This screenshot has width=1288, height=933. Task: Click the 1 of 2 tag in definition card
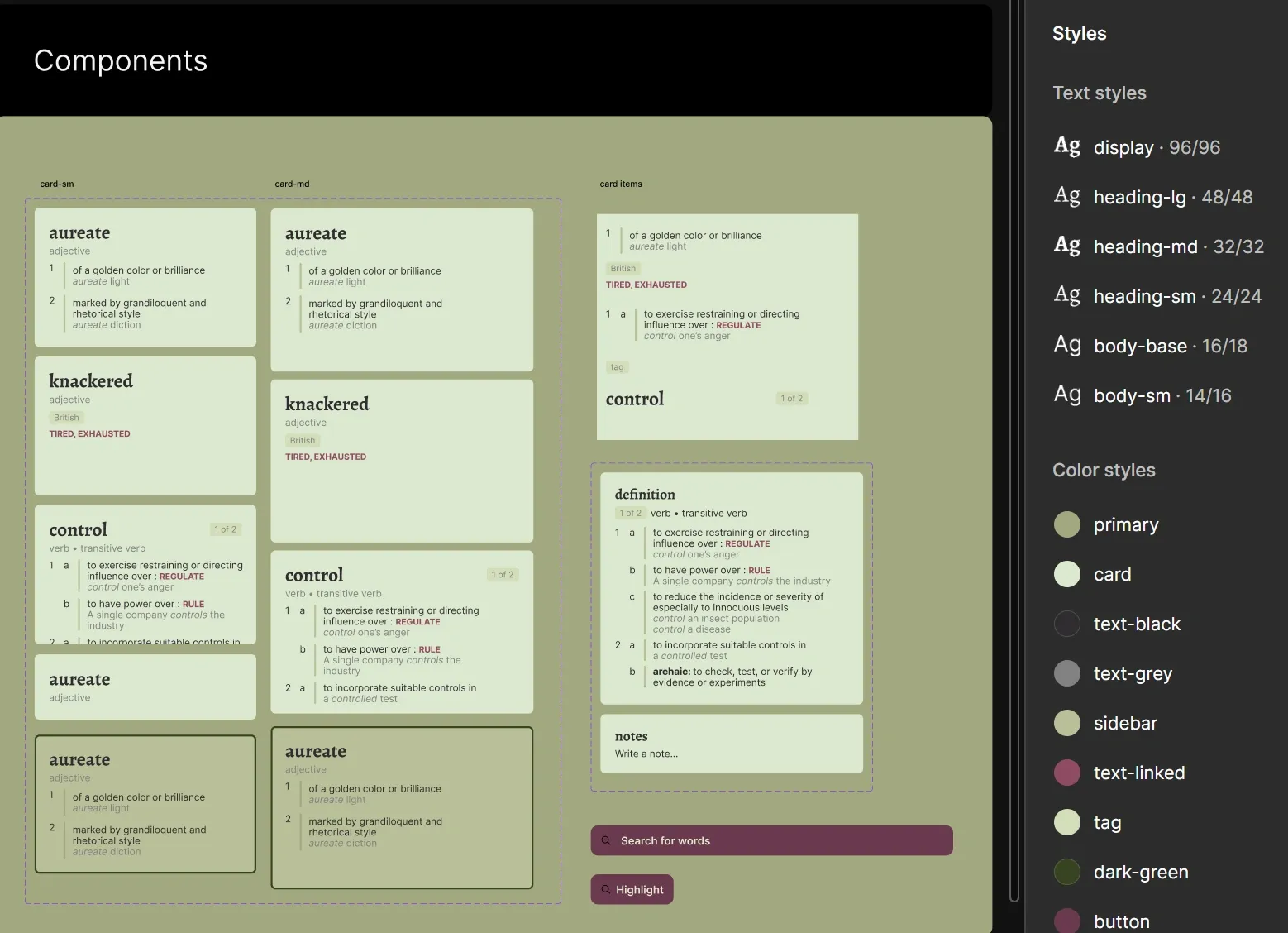[x=630, y=513]
